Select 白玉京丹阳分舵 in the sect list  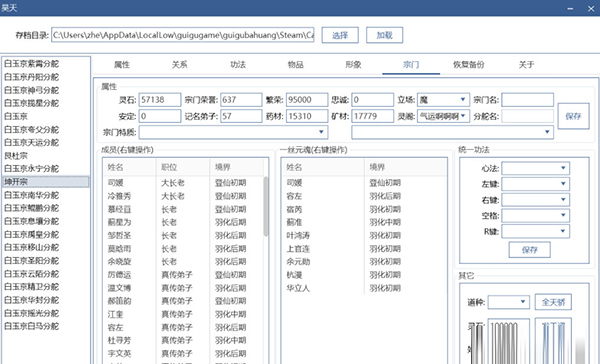[x=46, y=77]
